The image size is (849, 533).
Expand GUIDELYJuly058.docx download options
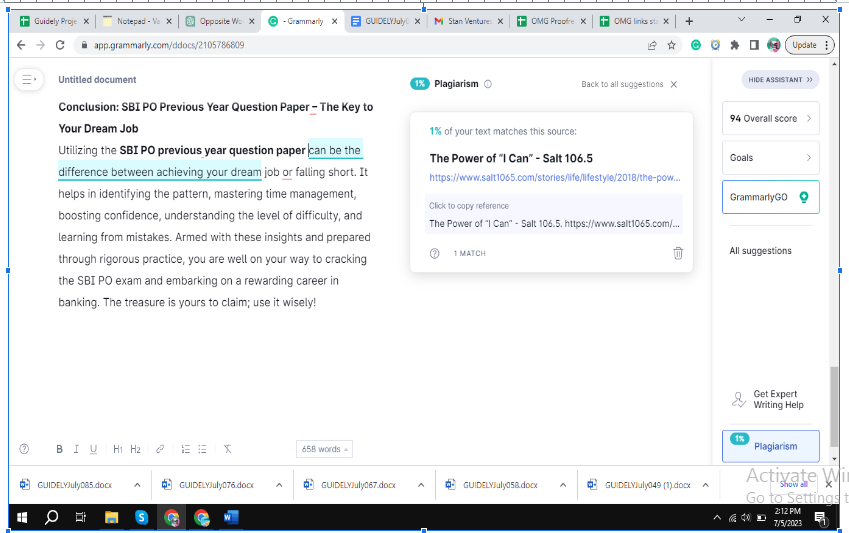(563, 485)
